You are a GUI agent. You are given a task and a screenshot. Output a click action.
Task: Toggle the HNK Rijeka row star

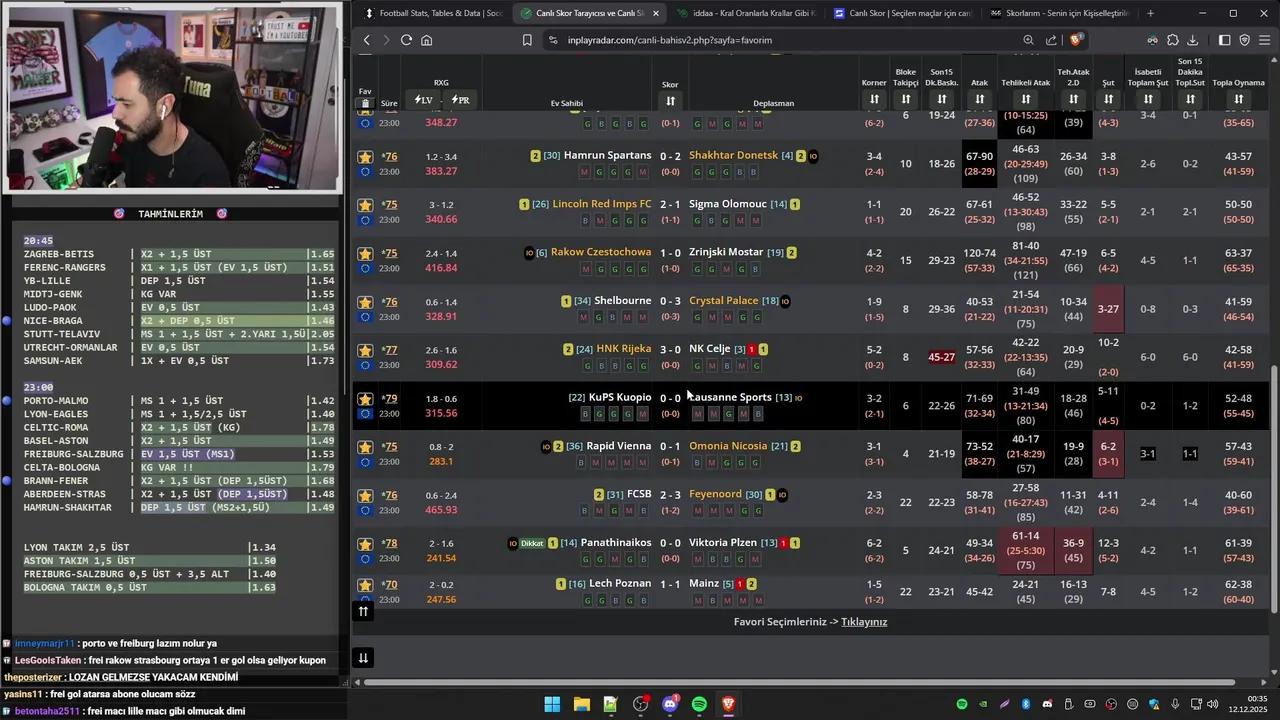pyautogui.click(x=365, y=350)
